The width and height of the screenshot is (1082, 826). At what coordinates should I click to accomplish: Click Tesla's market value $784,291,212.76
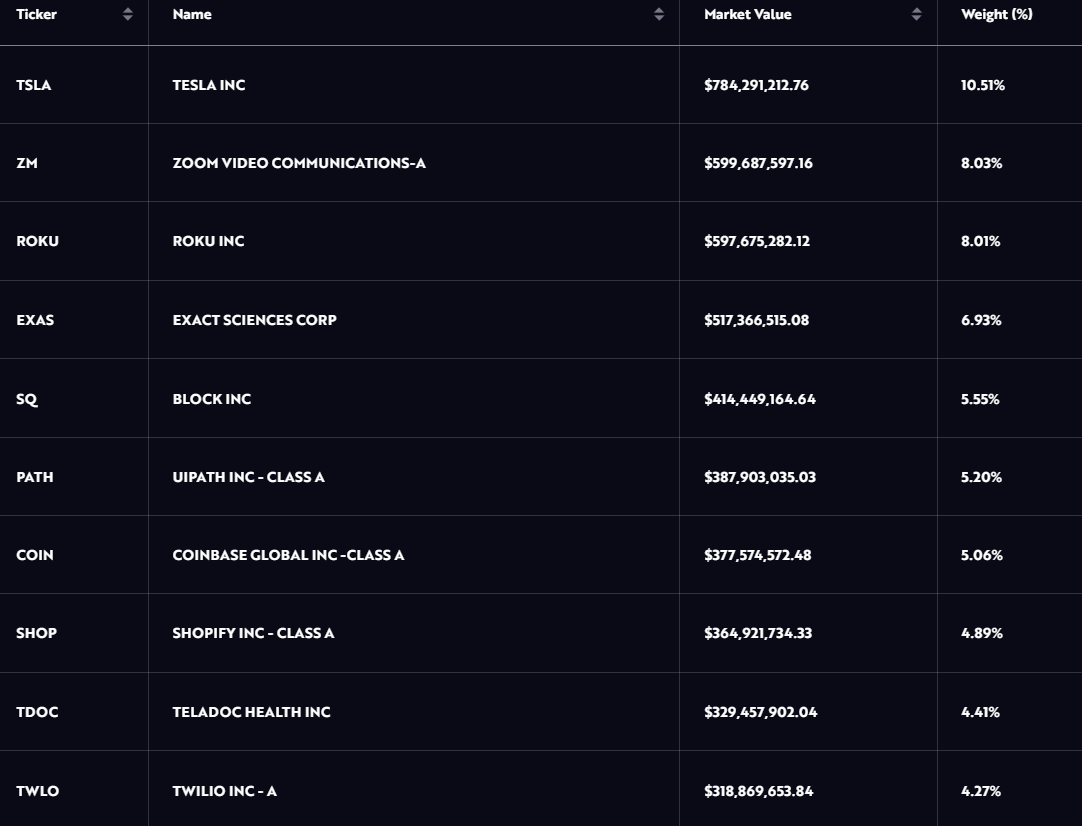tap(756, 85)
